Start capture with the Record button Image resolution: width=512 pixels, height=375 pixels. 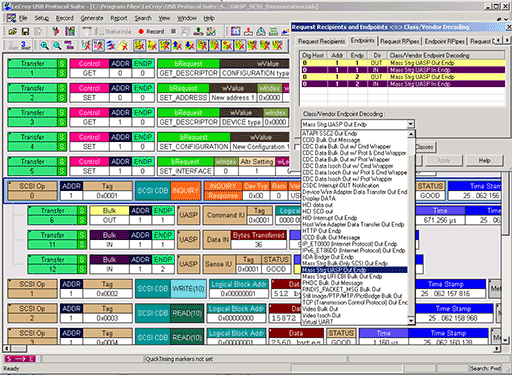pyautogui.click(x=151, y=32)
